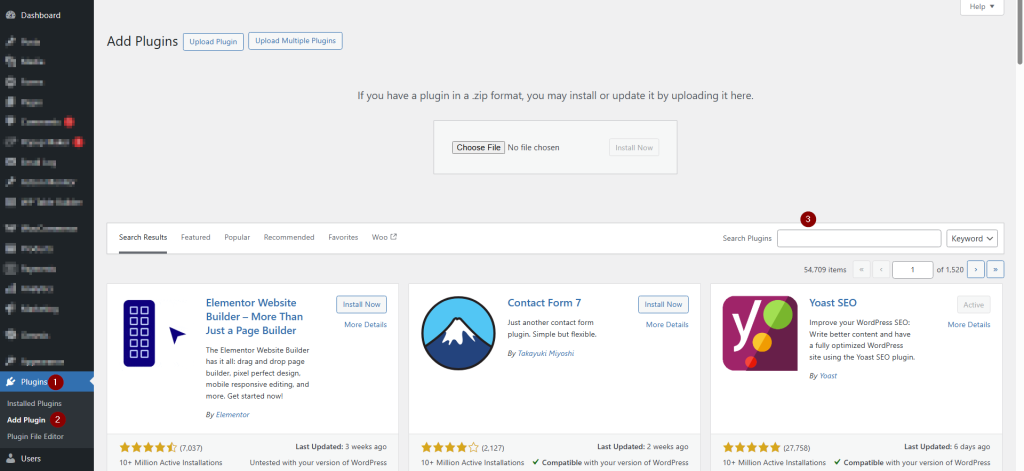Click the '54,709 items' count text

coord(825,269)
